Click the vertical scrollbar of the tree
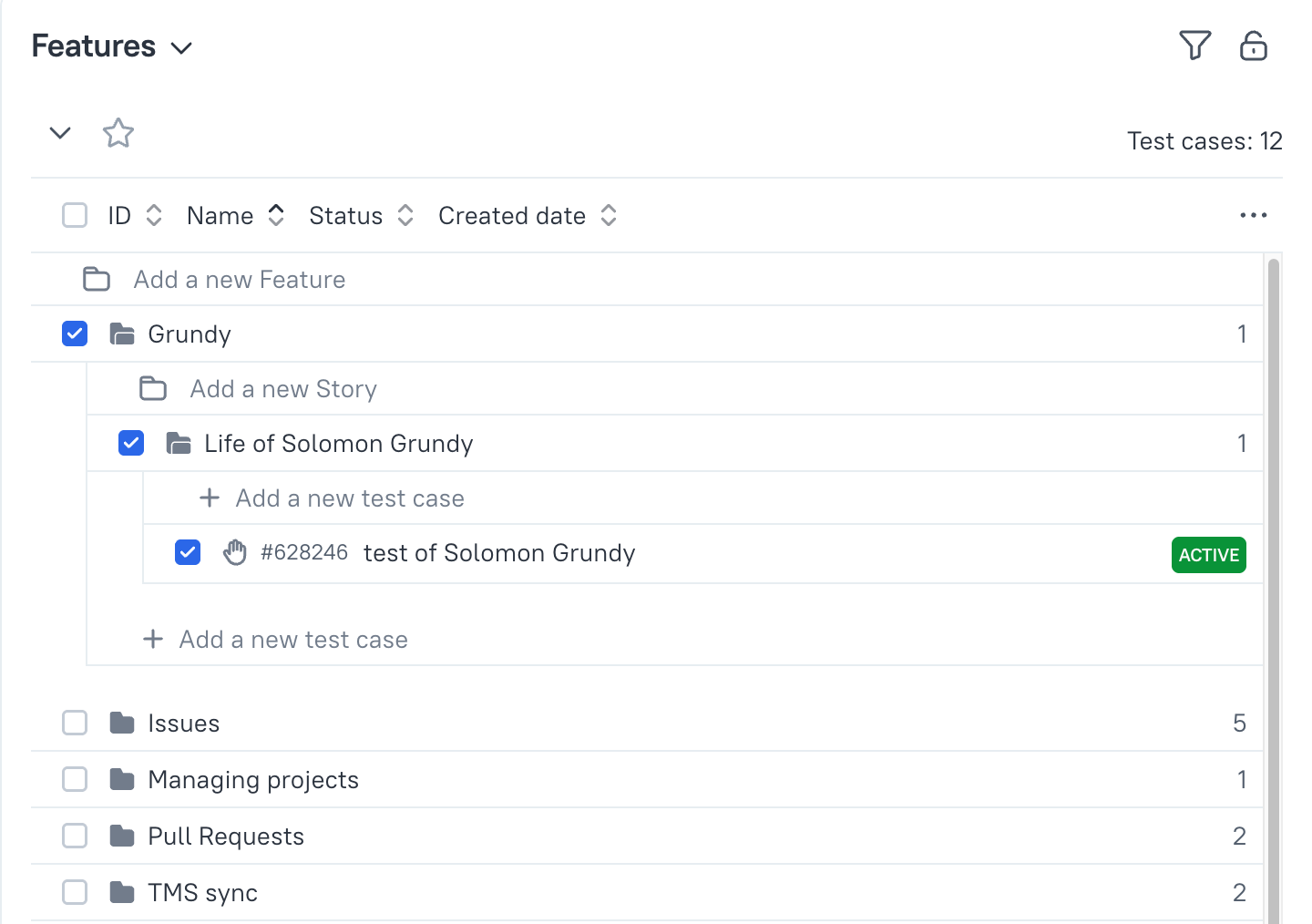 click(1273, 547)
